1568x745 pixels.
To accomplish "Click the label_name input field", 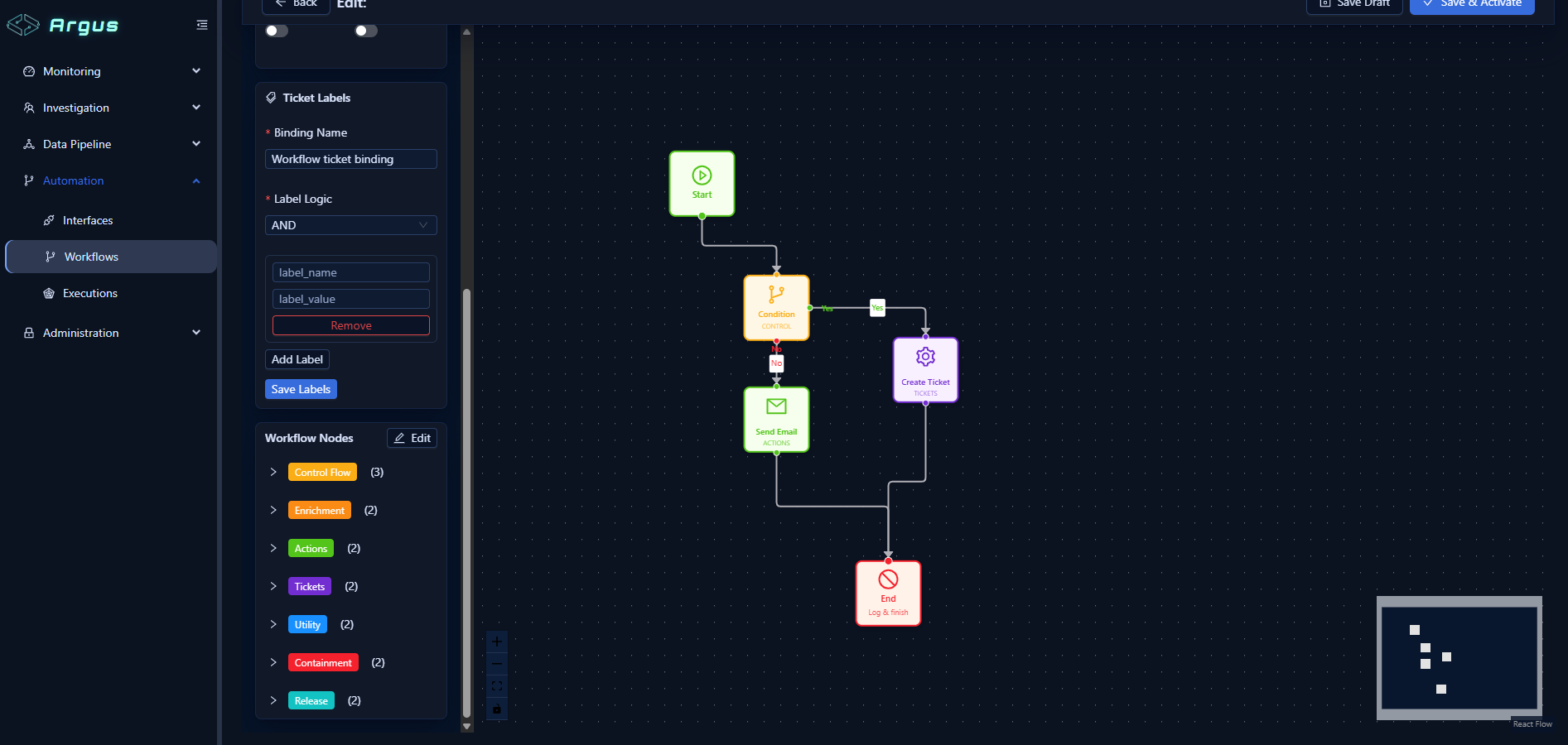I will (351, 272).
